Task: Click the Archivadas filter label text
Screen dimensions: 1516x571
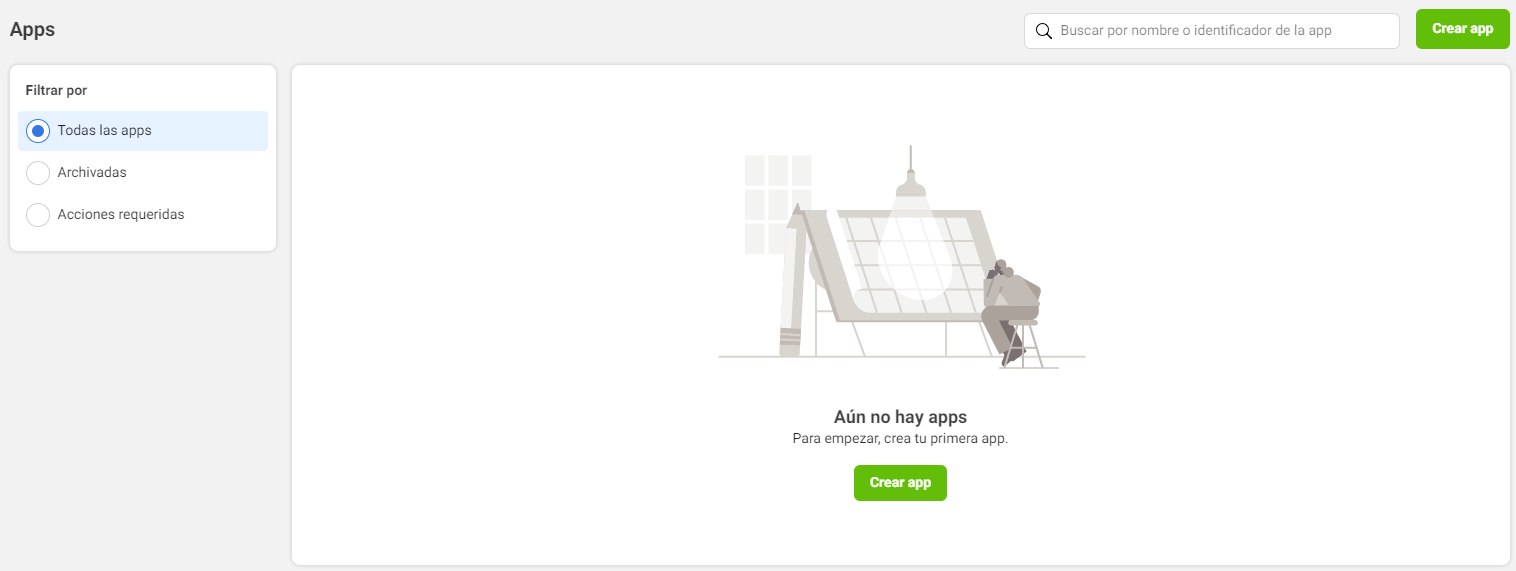Action: point(92,173)
